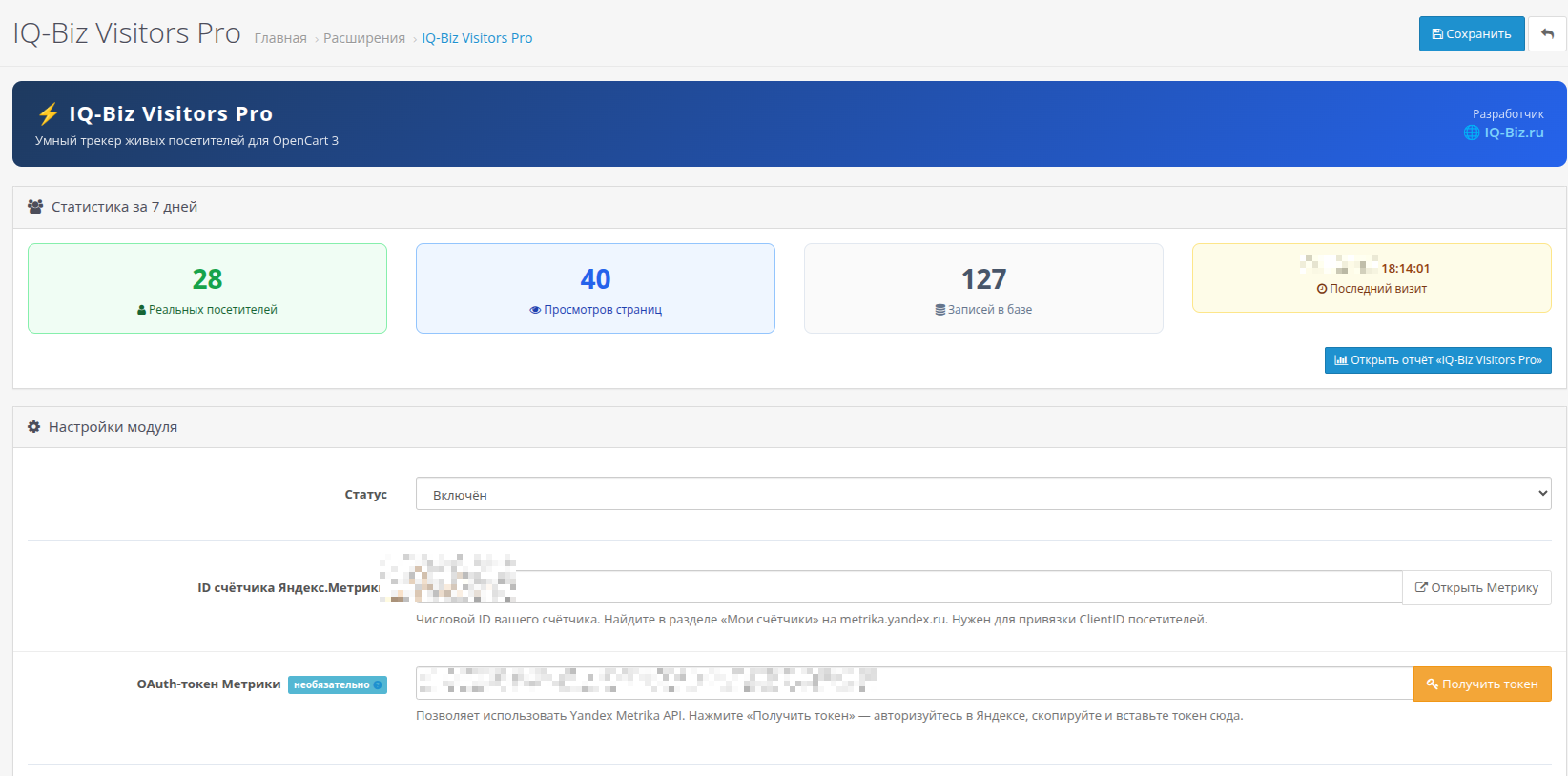Image resolution: width=1568 pixels, height=776 pixels.
Task: Click the lightning bolt icon in banner
Action: (x=48, y=114)
